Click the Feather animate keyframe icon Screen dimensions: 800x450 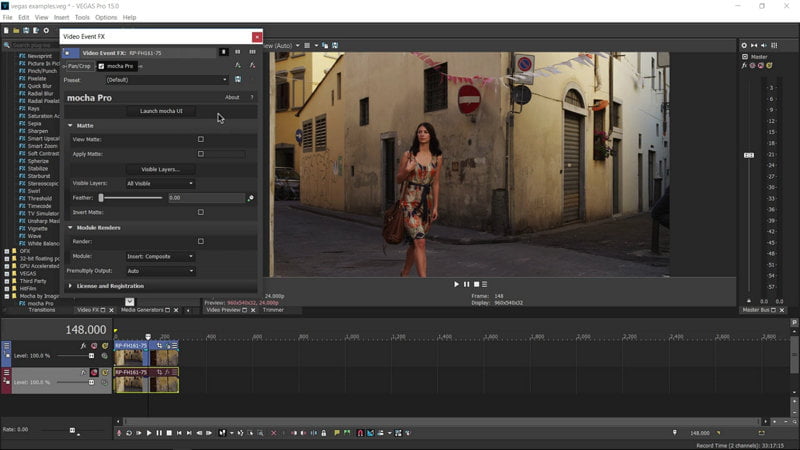tap(251, 198)
